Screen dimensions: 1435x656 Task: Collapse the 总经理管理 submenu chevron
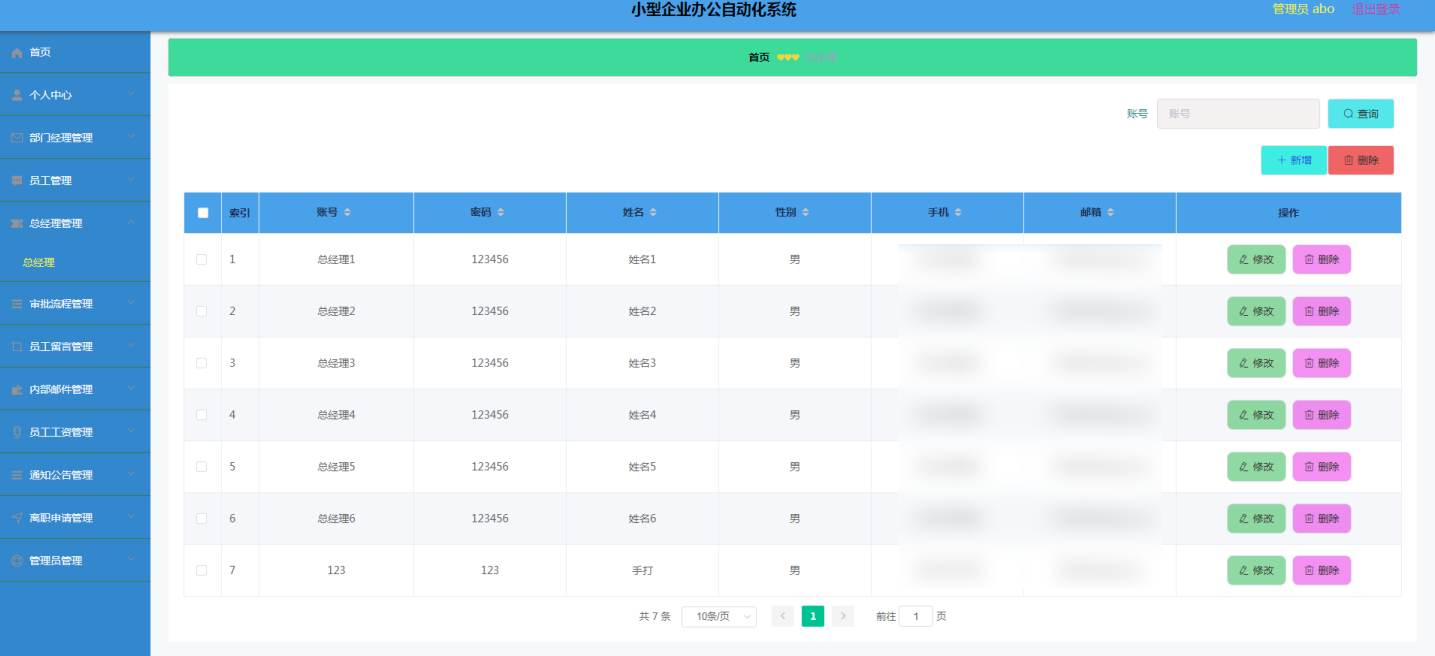(131, 224)
